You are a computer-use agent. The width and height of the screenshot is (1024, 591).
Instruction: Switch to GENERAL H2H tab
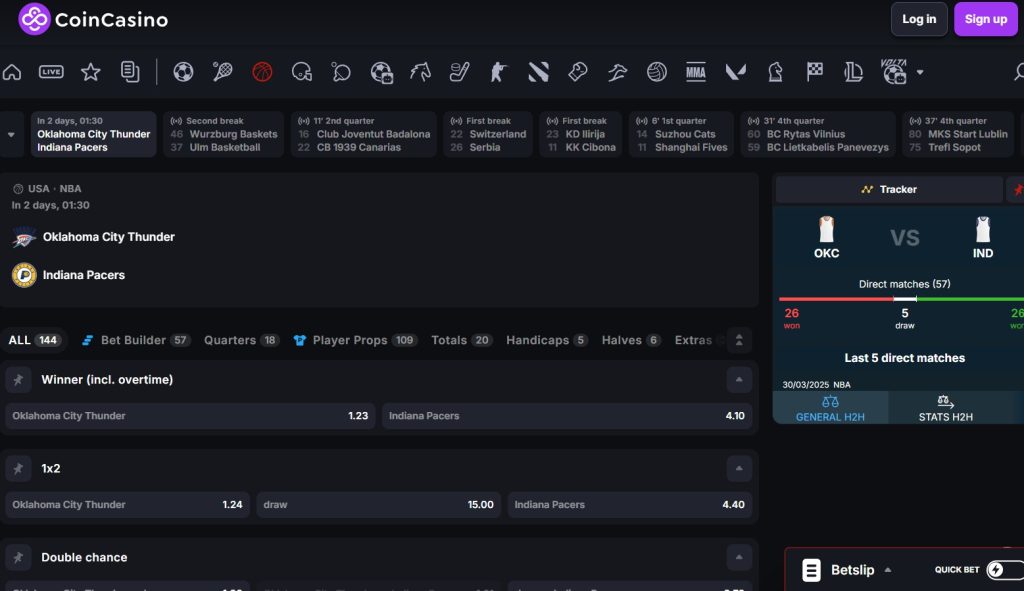830,408
